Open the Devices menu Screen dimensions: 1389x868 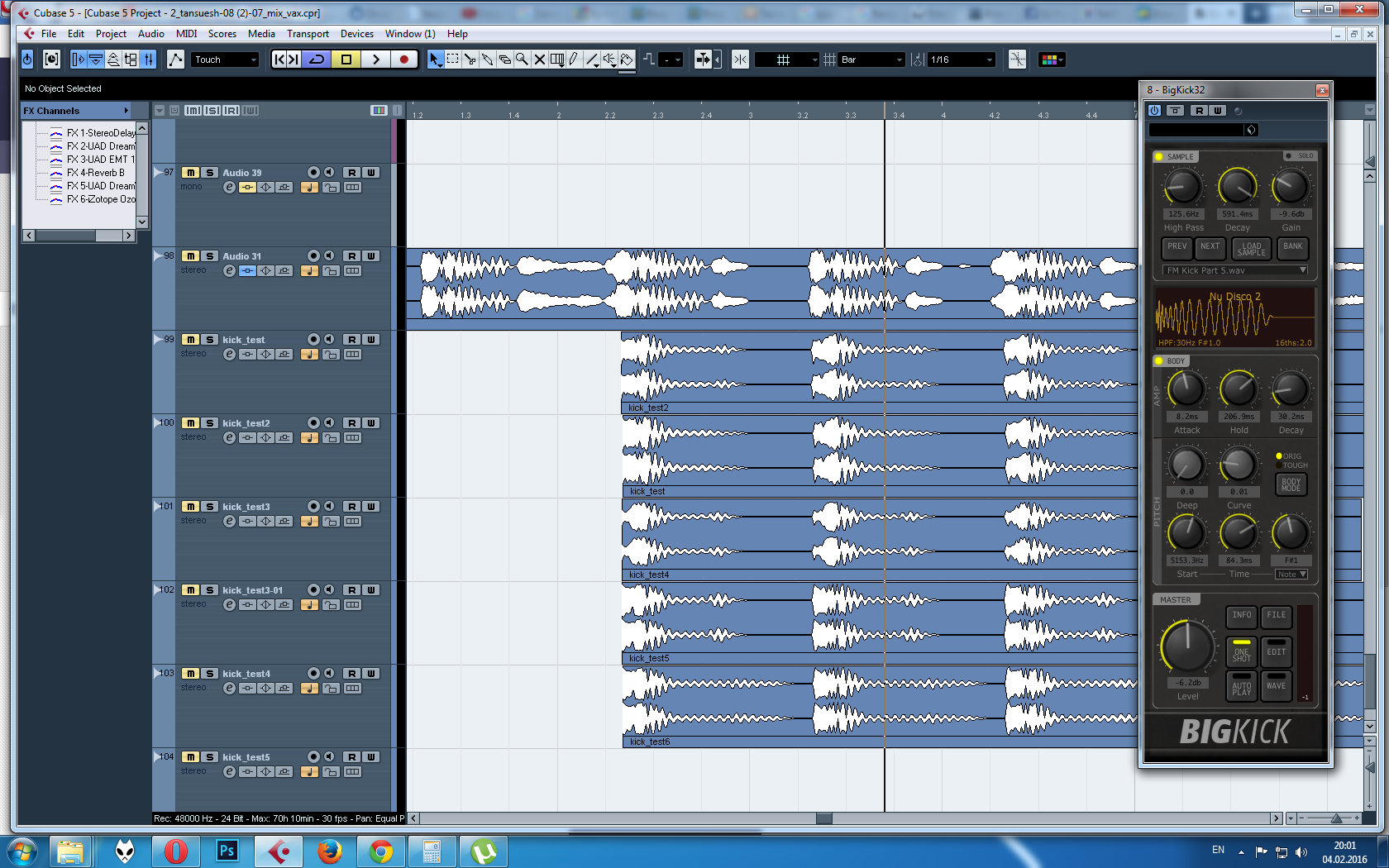click(356, 34)
